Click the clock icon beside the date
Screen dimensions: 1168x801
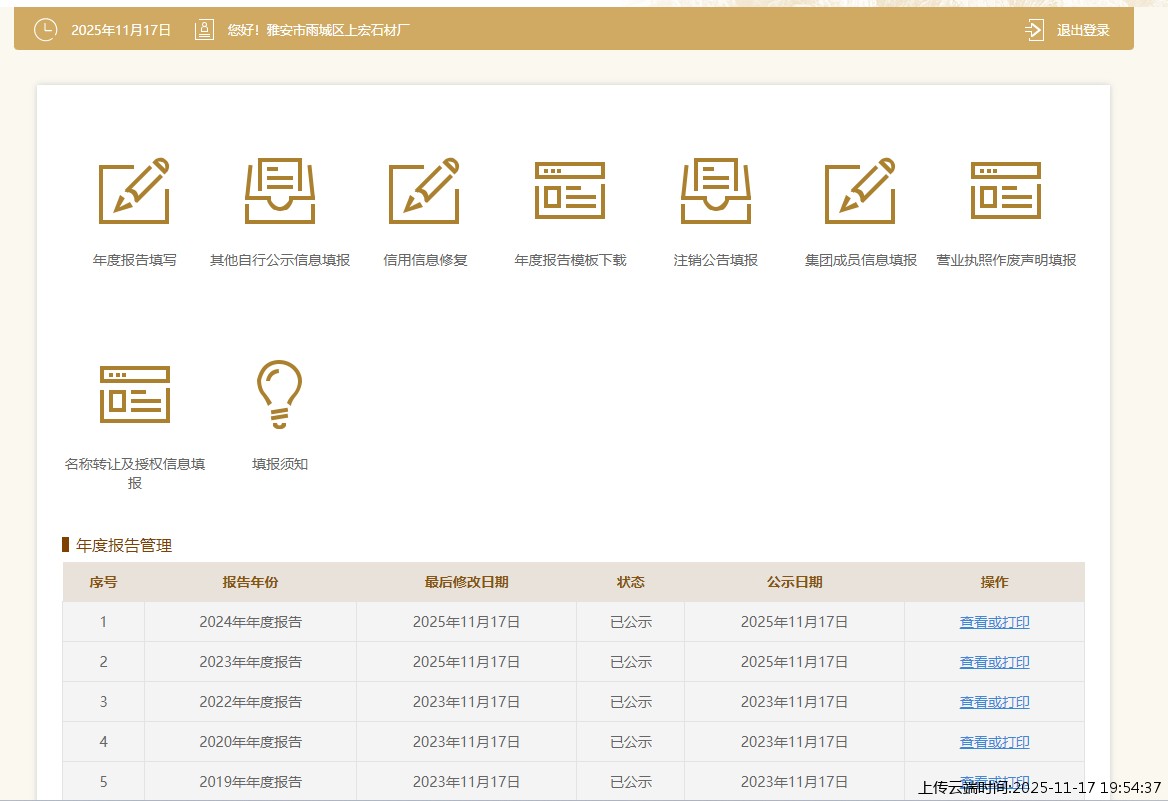(45, 30)
